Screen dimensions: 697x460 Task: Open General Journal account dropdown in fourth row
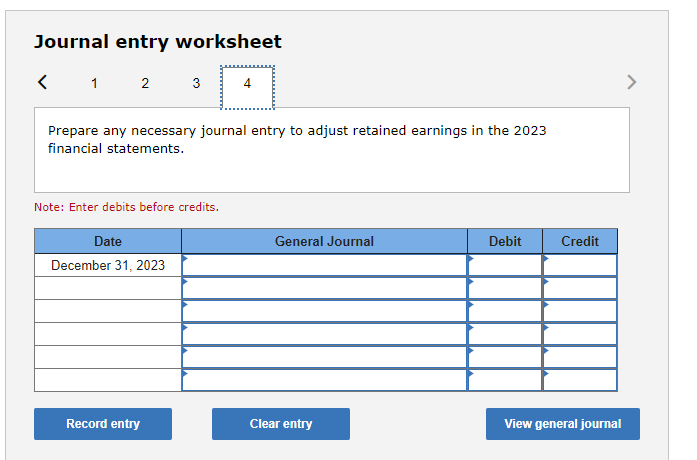pos(324,335)
